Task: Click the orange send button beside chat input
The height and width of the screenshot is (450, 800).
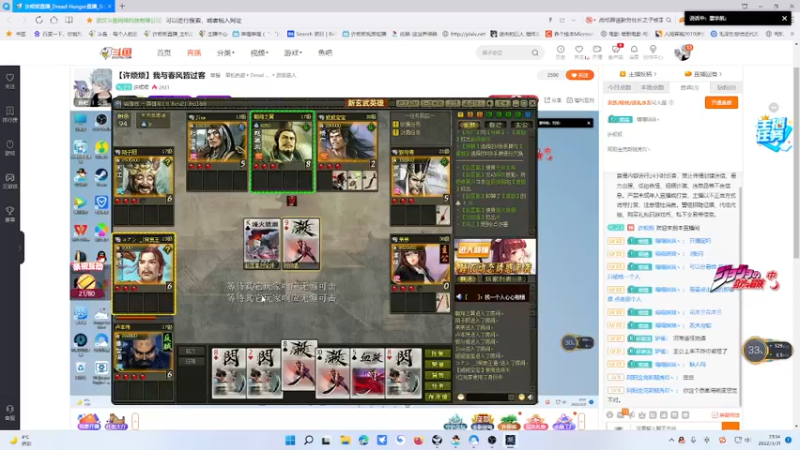Action: 731,427
